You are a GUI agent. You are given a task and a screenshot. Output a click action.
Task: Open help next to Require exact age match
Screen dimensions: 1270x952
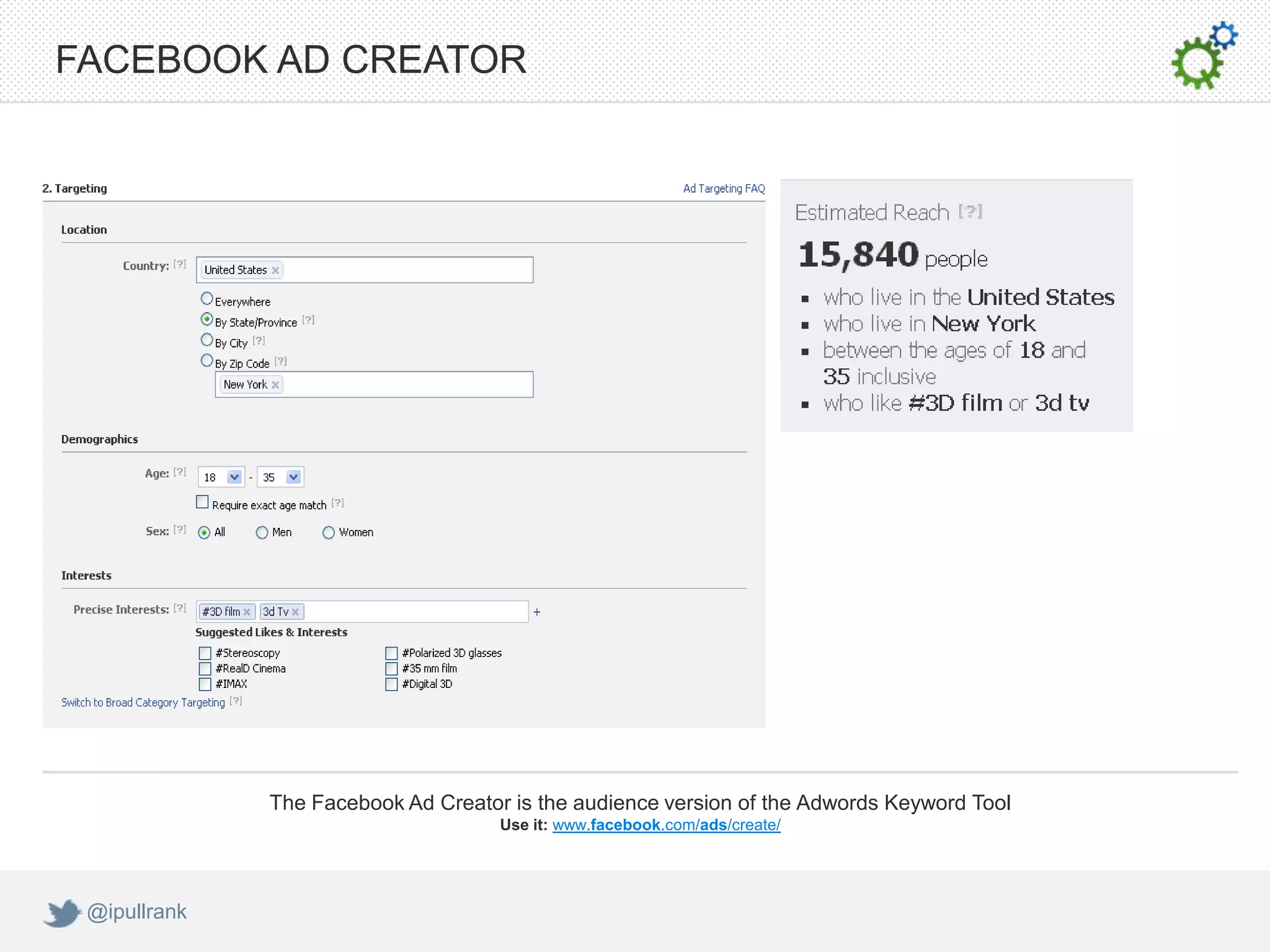[x=337, y=503]
